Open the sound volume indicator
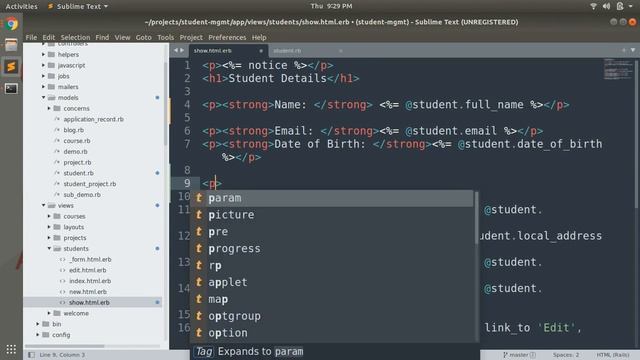Viewport: 640px width, 360px height. (x=607, y=6)
